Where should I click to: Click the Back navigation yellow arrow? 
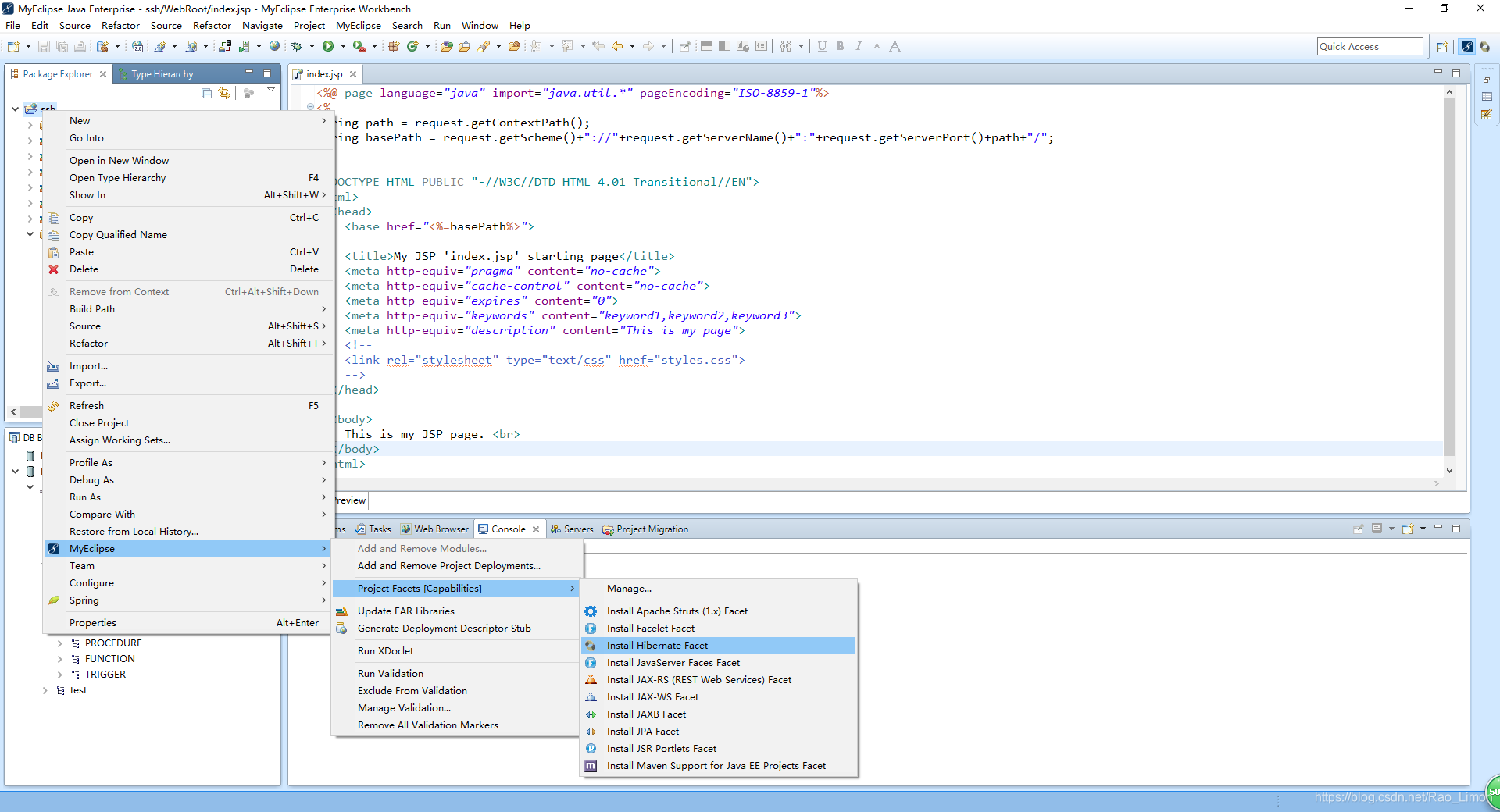point(617,47)
